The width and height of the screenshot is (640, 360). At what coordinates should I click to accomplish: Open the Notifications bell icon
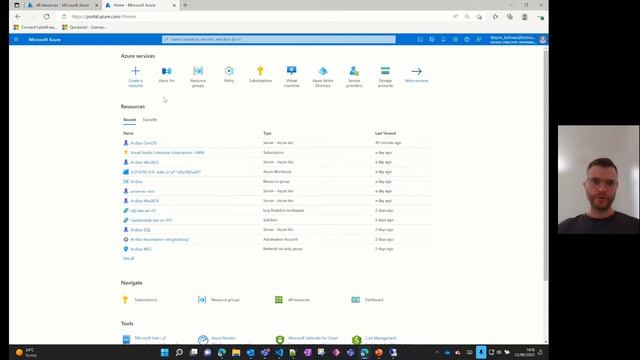[x=443, y=40]
